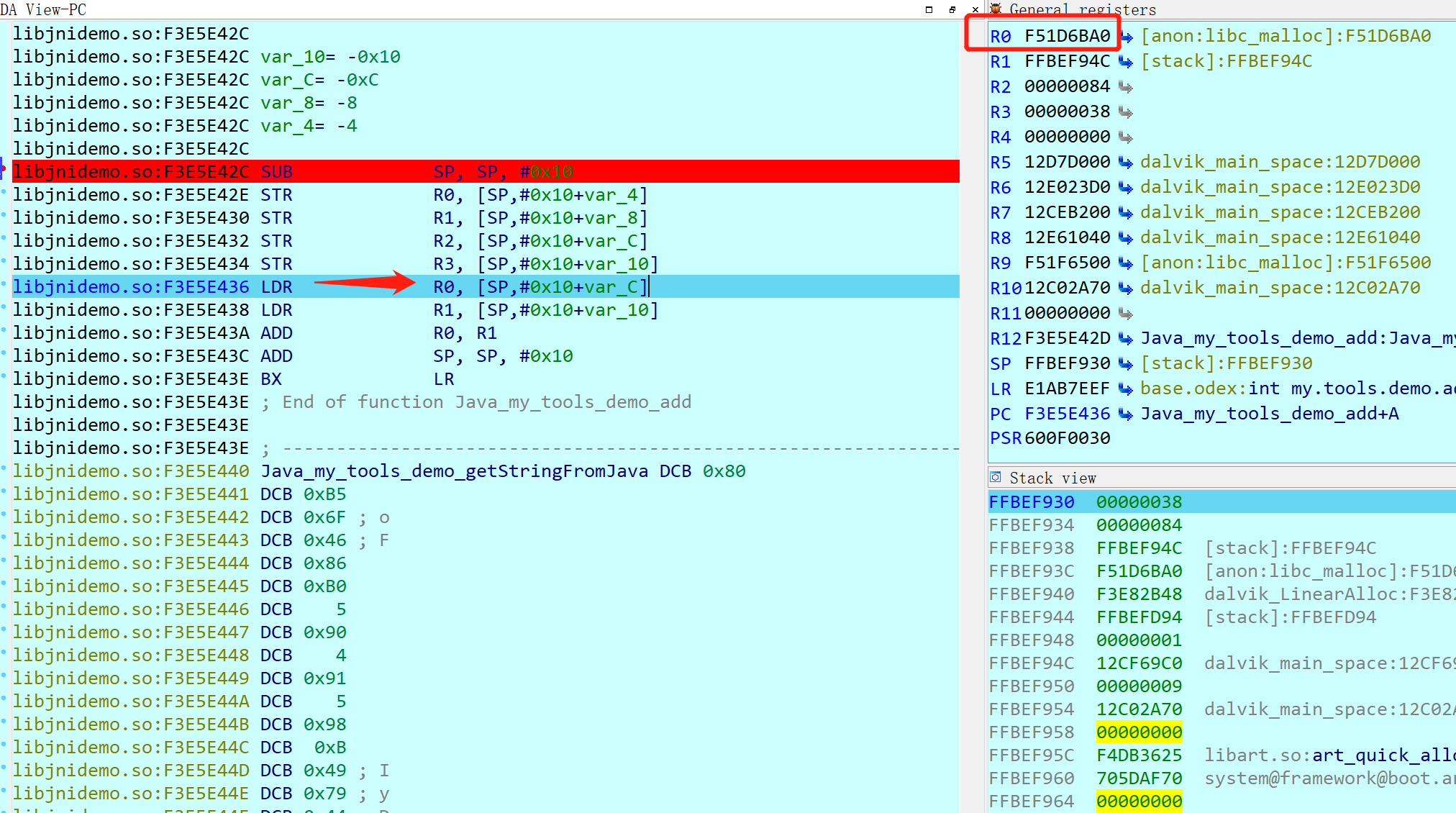Click the R0 register value F51D6BA0

click(x=1067, y=36)
